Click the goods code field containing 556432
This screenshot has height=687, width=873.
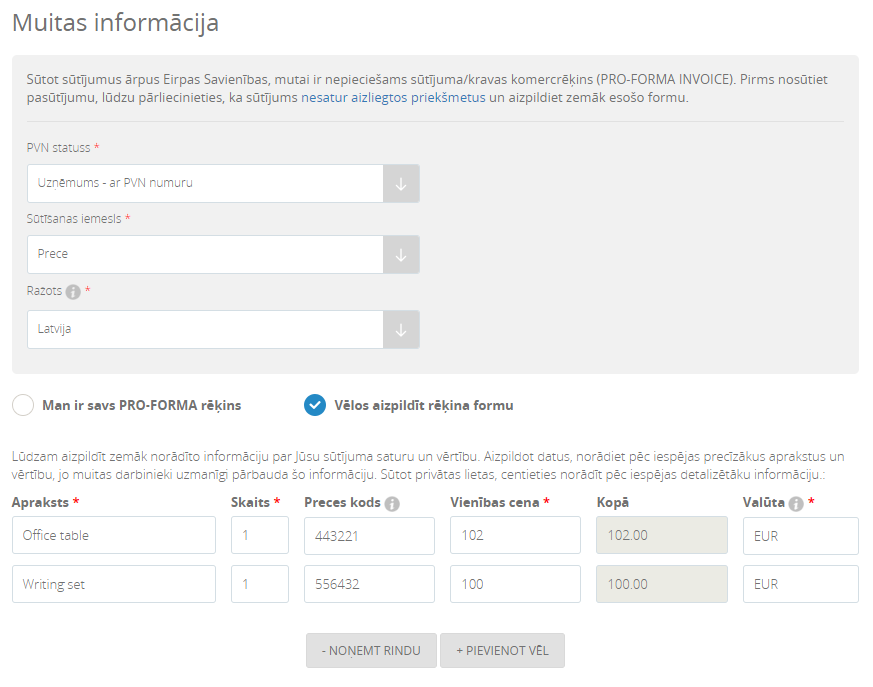[x=369, y=584]
